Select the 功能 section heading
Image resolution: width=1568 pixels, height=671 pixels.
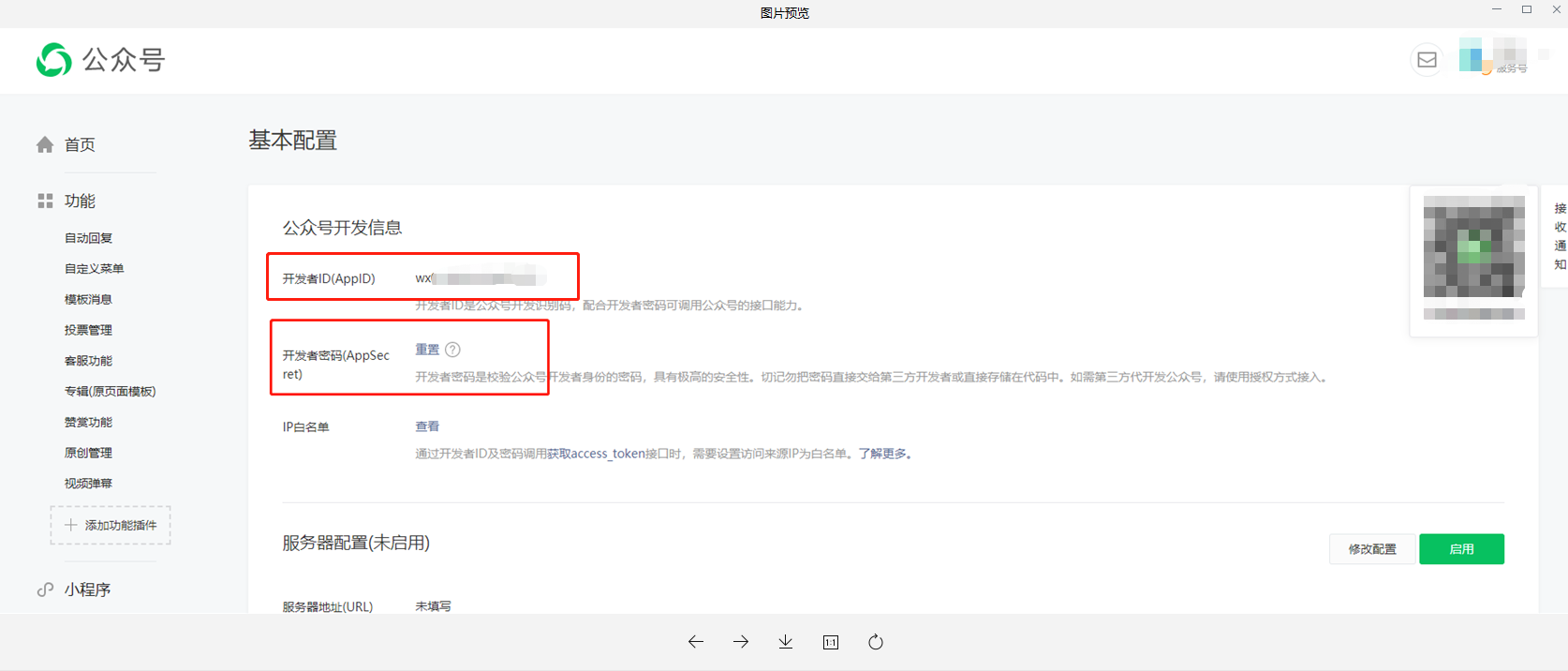80,201
